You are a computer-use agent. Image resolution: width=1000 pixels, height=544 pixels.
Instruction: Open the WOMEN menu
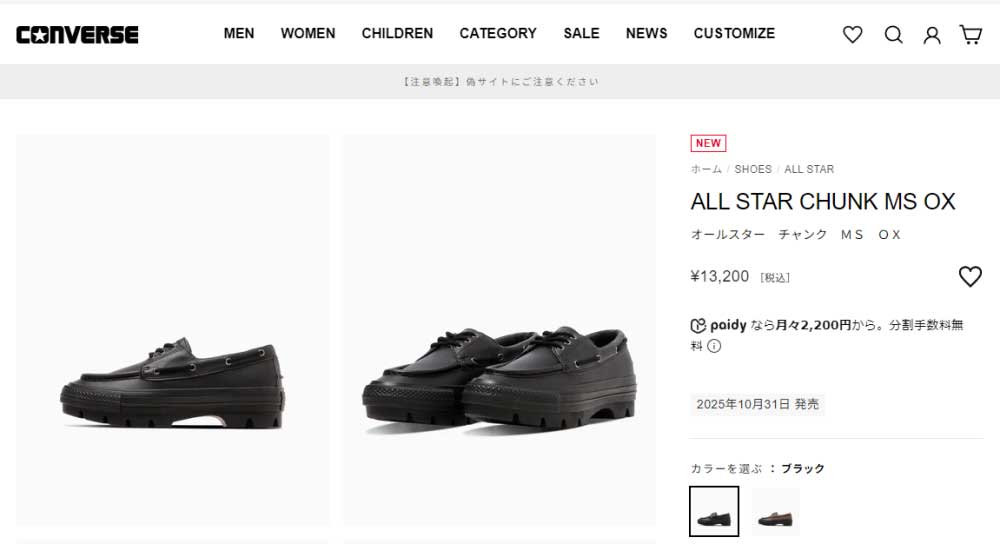[x=308, y=33]
